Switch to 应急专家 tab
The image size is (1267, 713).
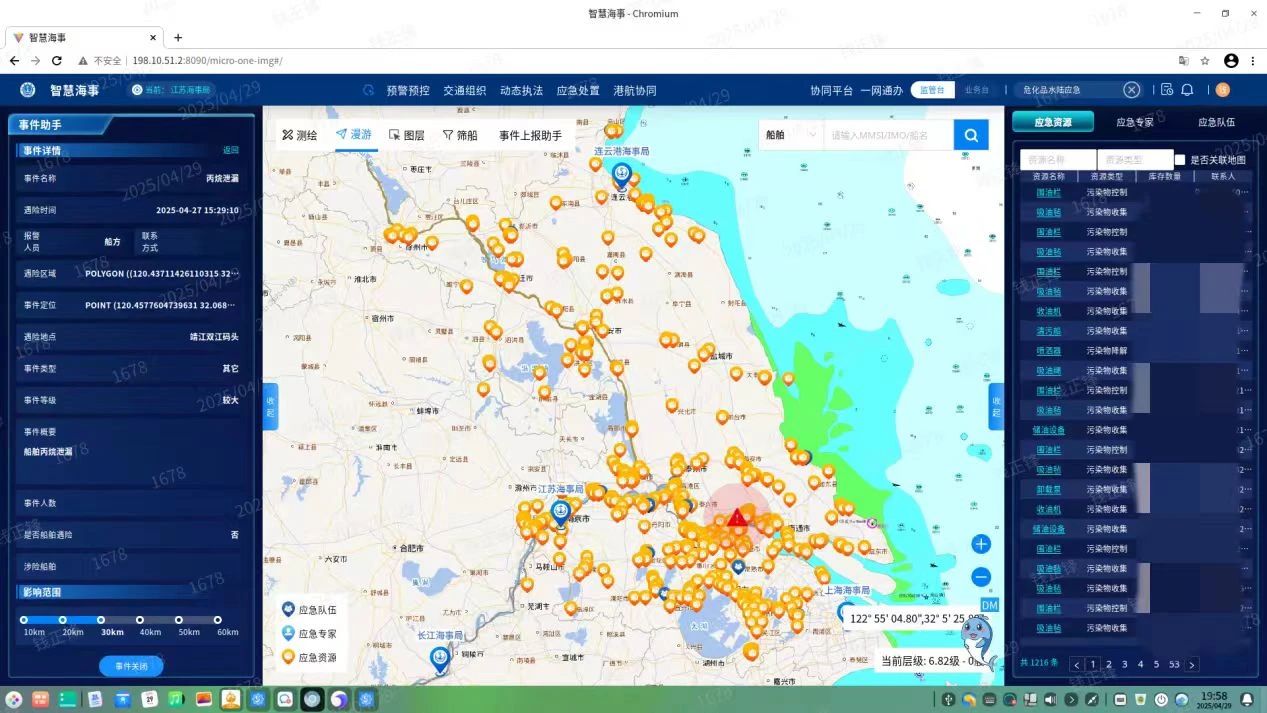pos(1135,122)
